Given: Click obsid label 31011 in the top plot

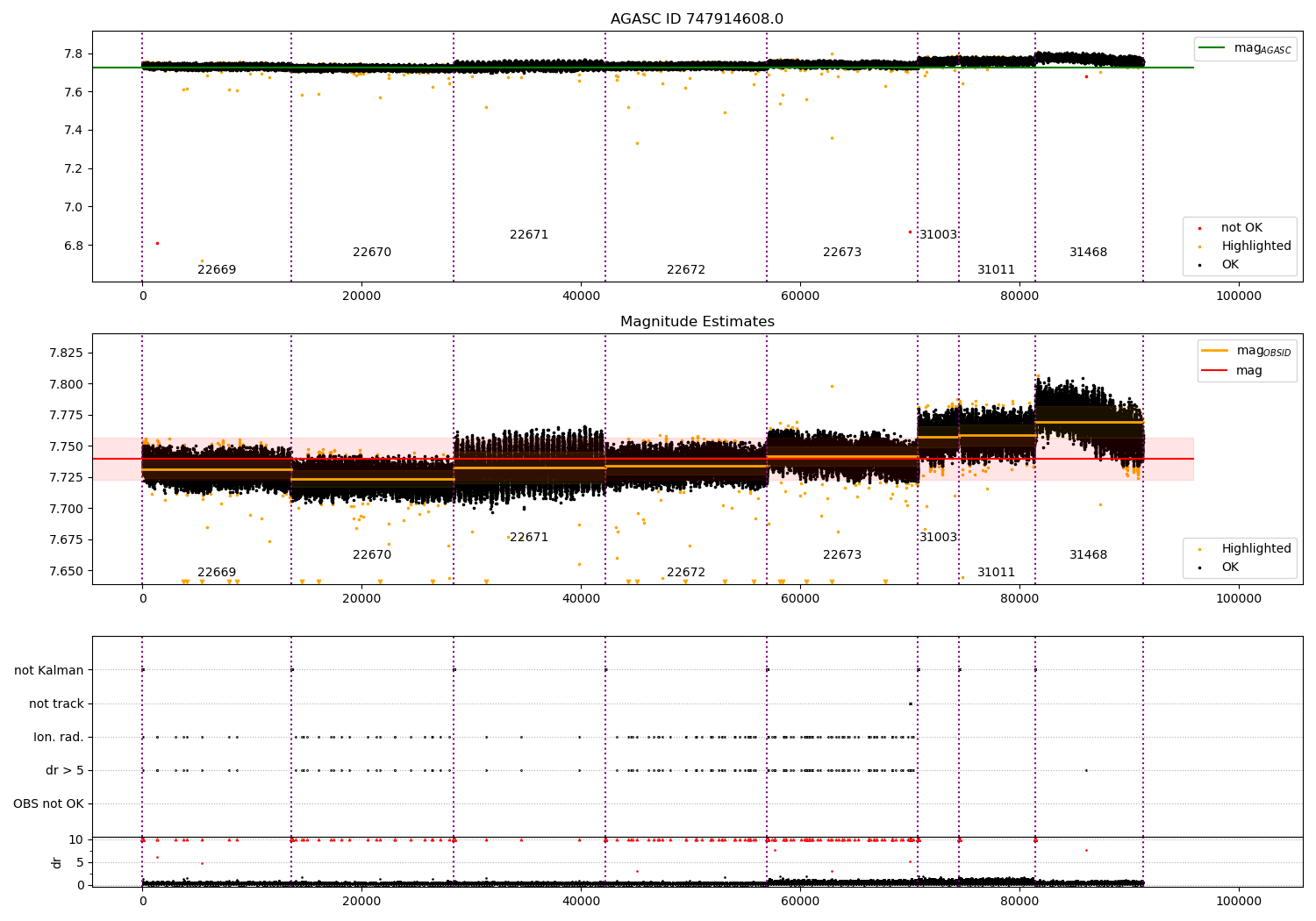Looking at the screenshot, I should (997, 270).
